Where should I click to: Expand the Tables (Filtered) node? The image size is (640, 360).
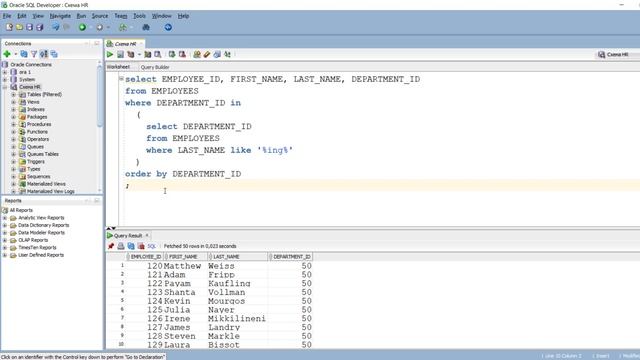coord(13,94)
